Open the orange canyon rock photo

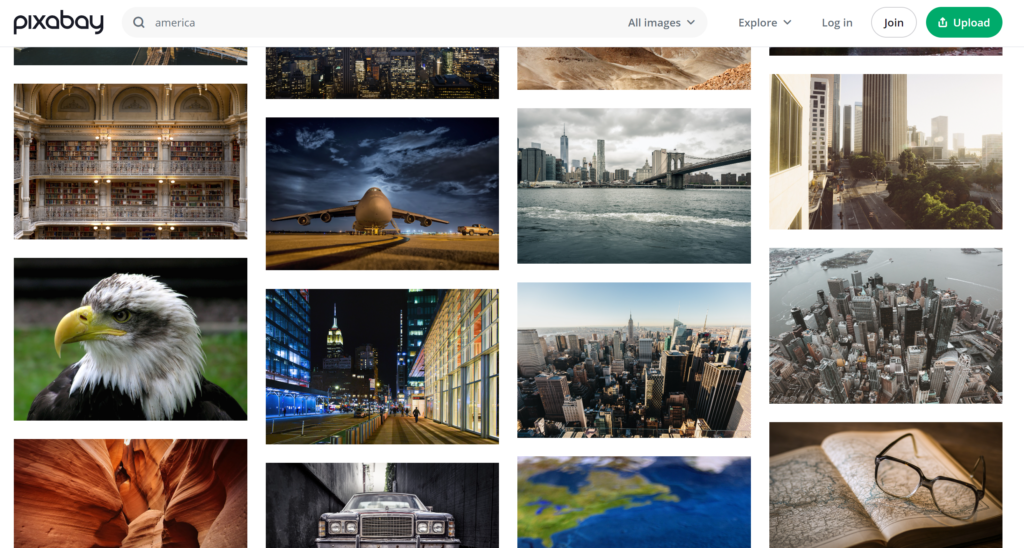pos(131,493)
